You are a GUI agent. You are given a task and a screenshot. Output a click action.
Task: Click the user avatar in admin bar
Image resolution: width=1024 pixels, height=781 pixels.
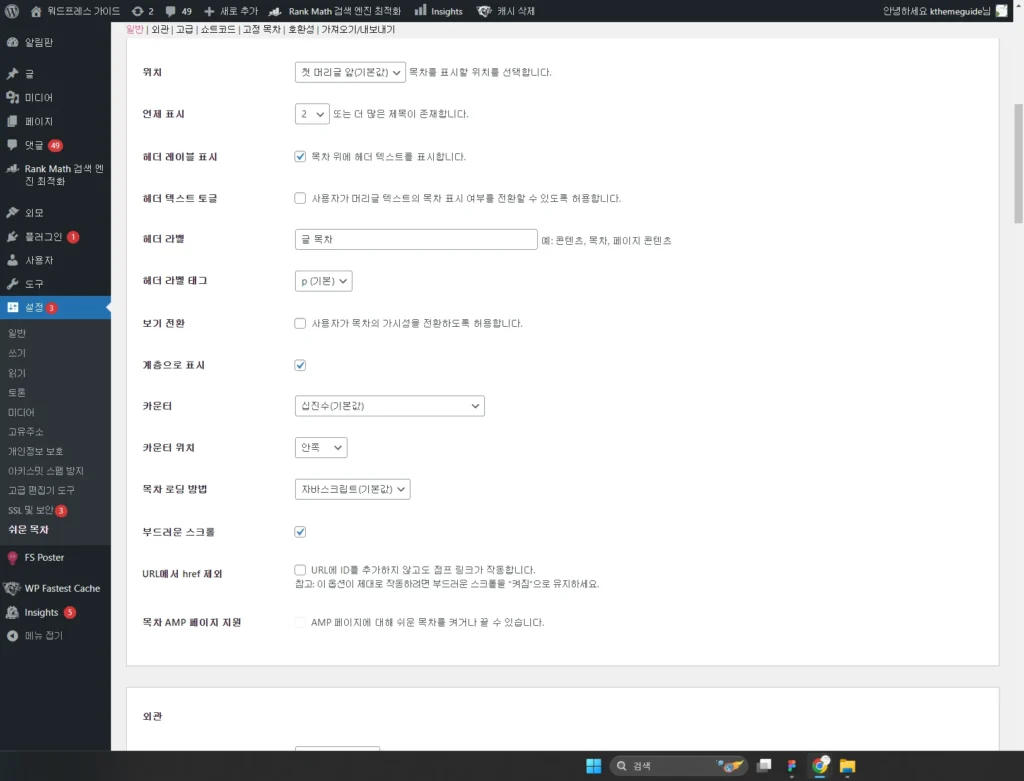pos(1001,11)
